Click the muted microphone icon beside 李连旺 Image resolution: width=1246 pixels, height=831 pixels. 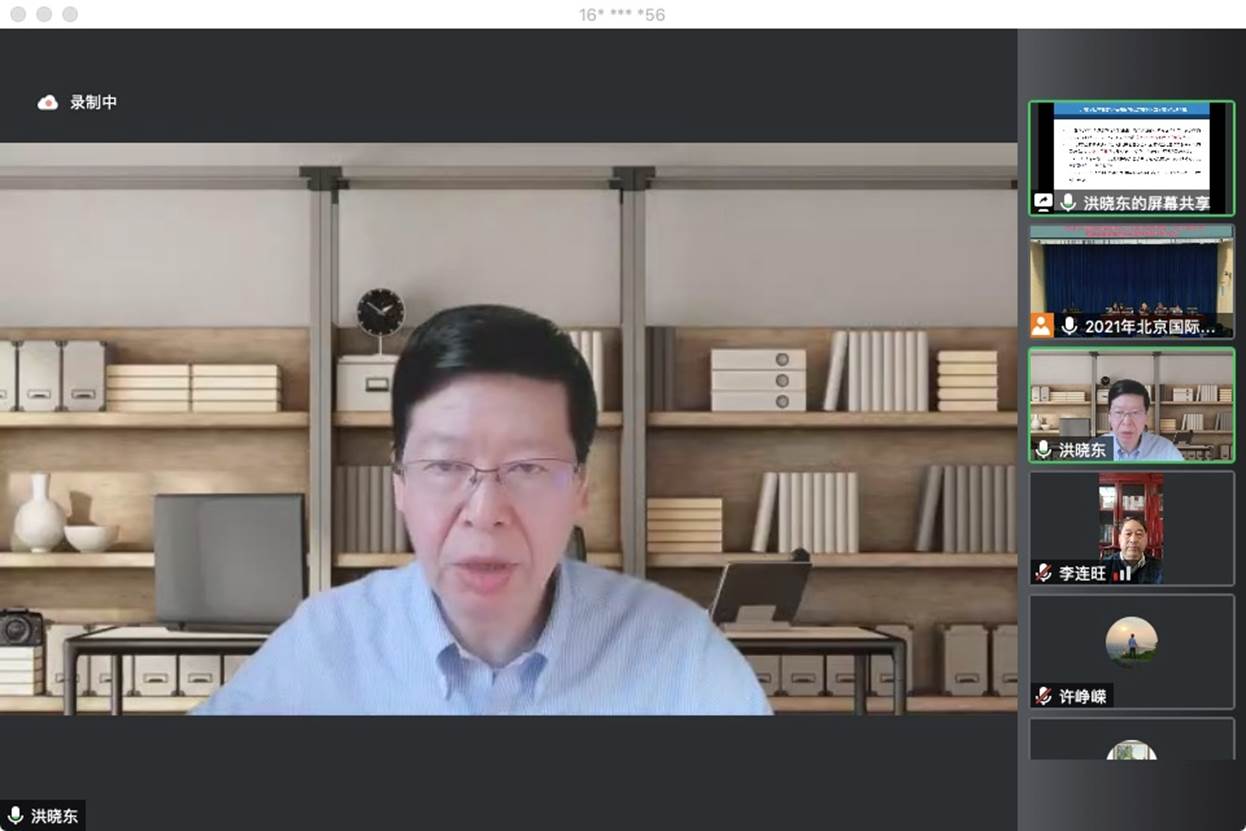(x=1043, y=573)
